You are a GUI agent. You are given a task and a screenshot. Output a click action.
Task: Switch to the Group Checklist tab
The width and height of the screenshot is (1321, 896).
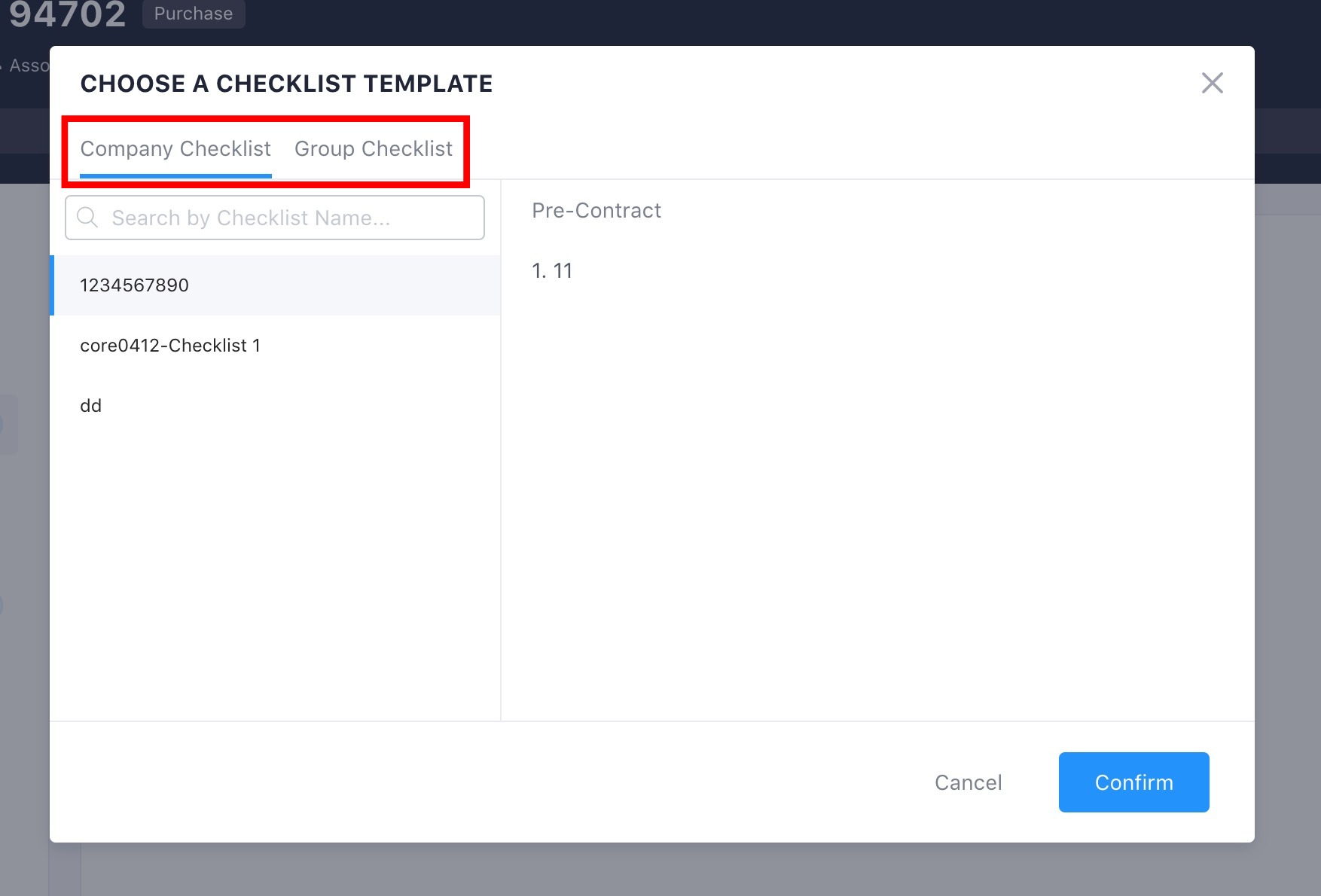[x=374, y=149]
